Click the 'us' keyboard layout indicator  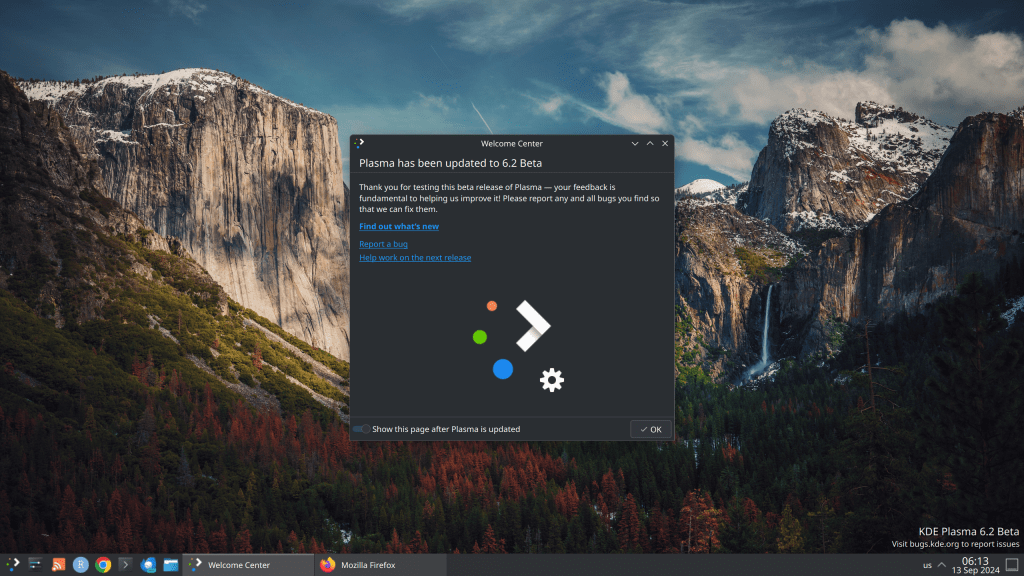pos(927,566)
